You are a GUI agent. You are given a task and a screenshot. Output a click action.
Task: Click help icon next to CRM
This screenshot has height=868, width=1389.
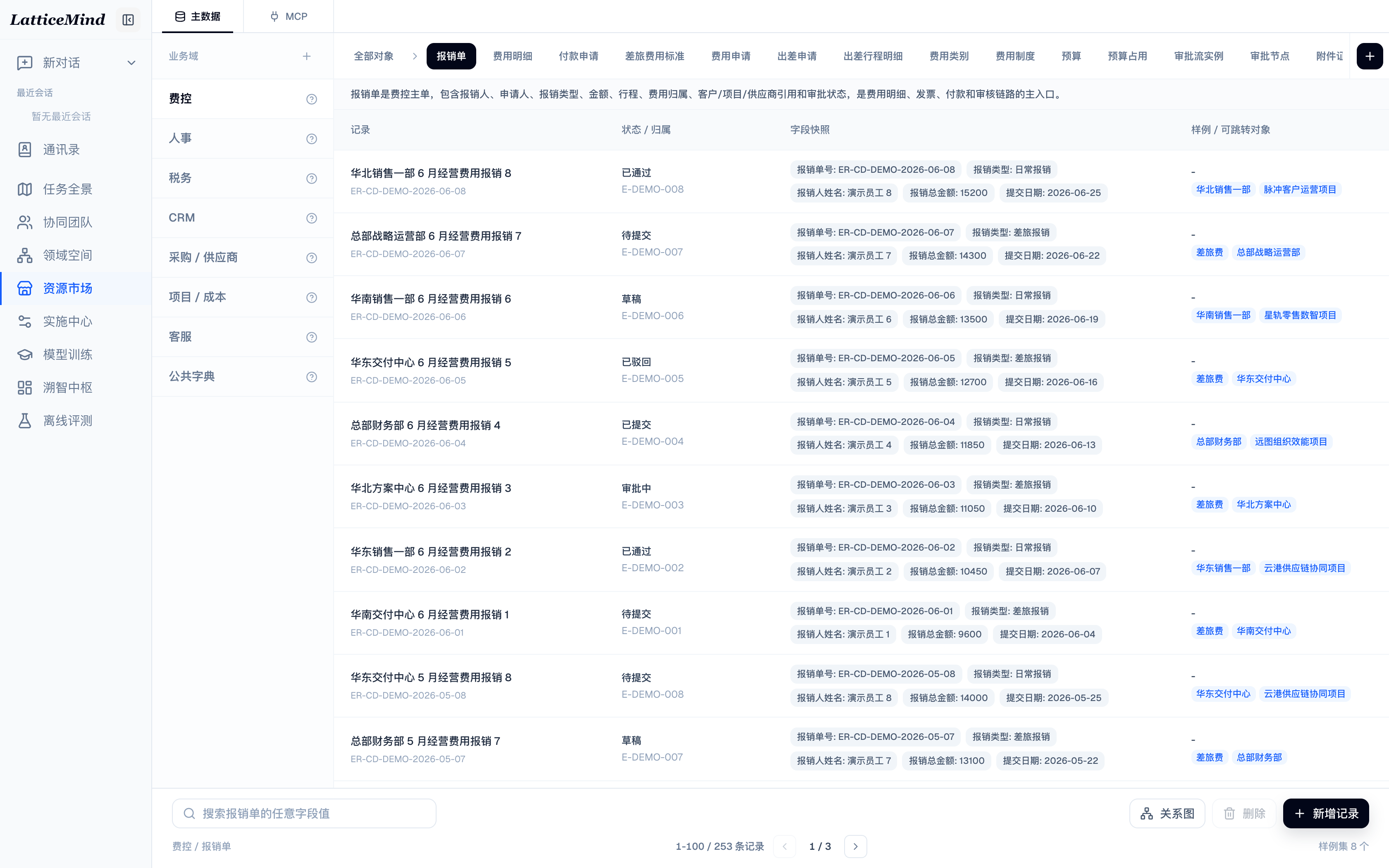(312, 218)
